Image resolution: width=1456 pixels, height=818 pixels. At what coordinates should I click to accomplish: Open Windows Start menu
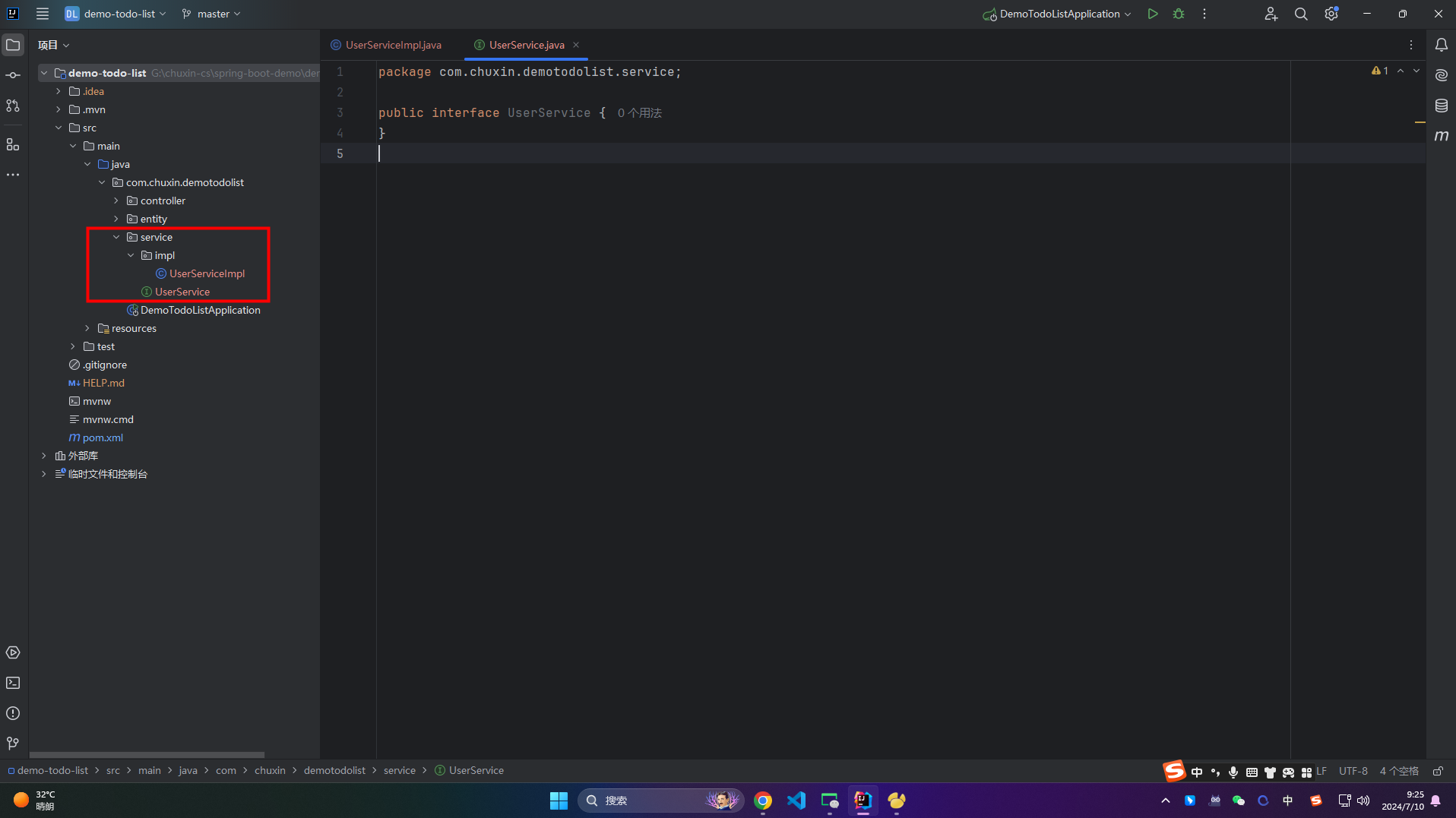pyautogui.click(x=559, y=801)
